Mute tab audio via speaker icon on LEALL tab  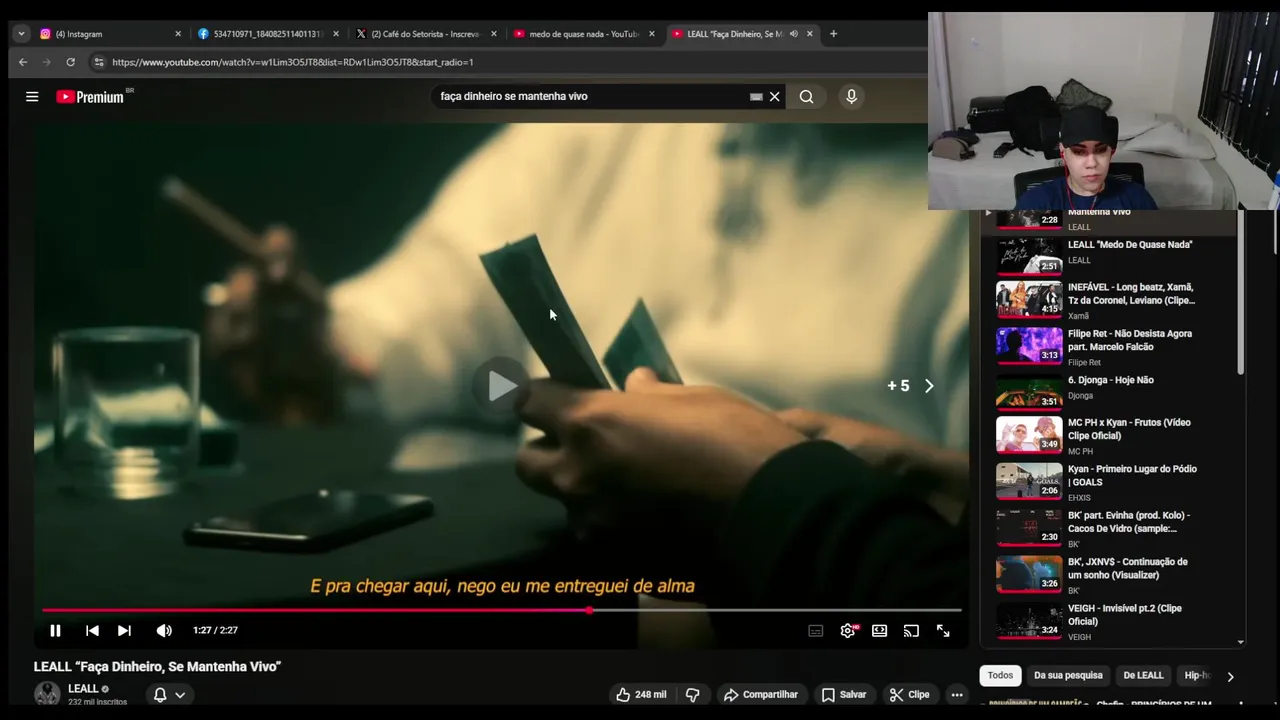pos(793,34)
